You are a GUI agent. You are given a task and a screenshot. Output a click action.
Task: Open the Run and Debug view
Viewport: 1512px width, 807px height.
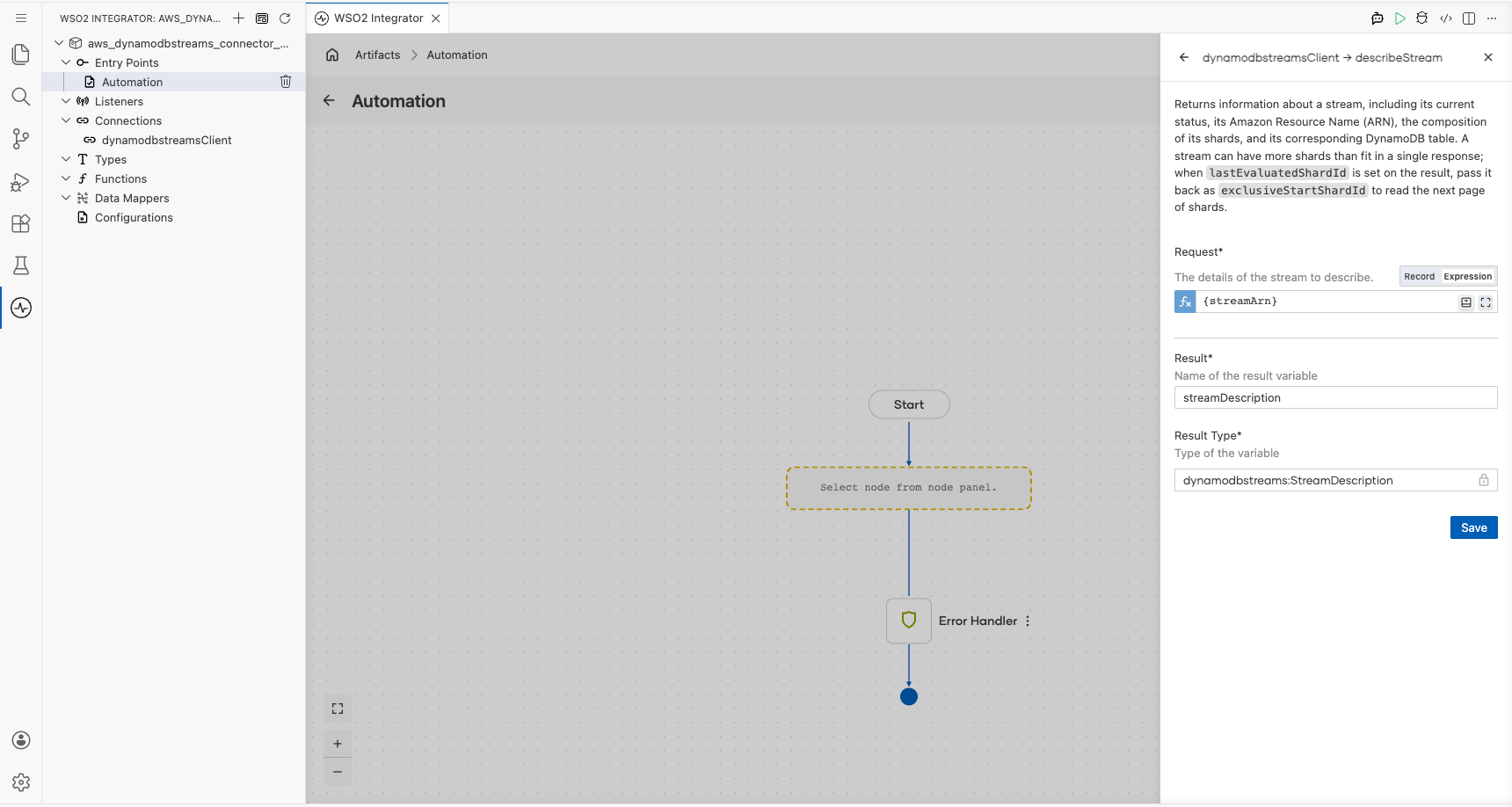21,181
